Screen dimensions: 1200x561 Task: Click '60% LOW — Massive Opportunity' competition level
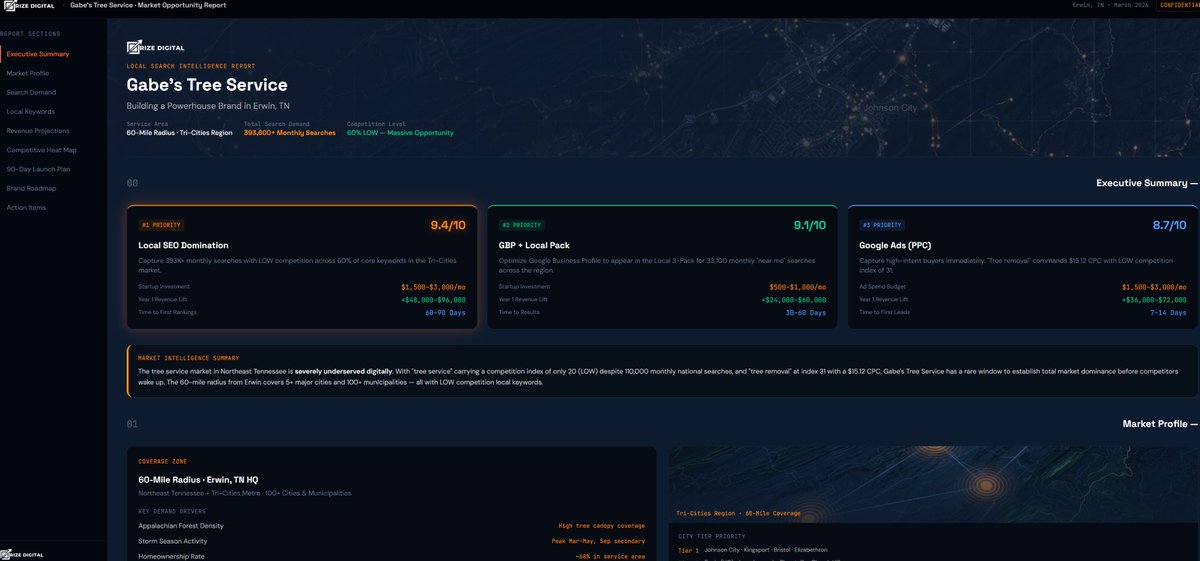(x=400, y=132)
